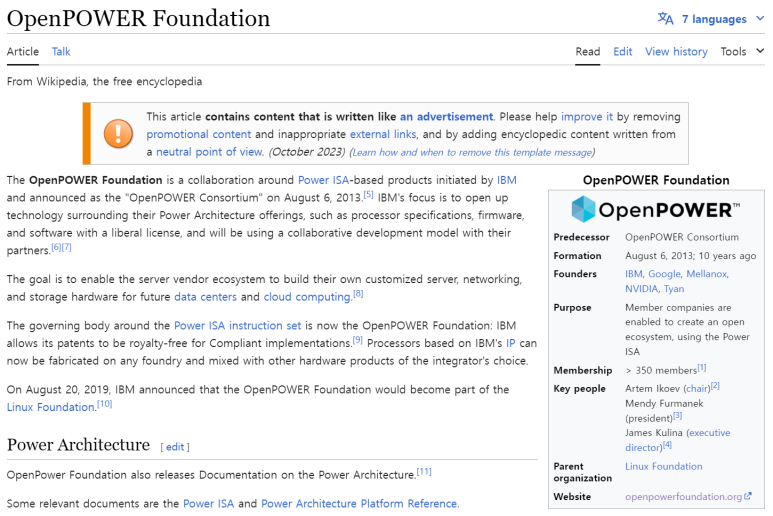This screenshot has height=516, width=773.
Task: Open 'Power ISA instruction set' link
Action: (238, 325)
